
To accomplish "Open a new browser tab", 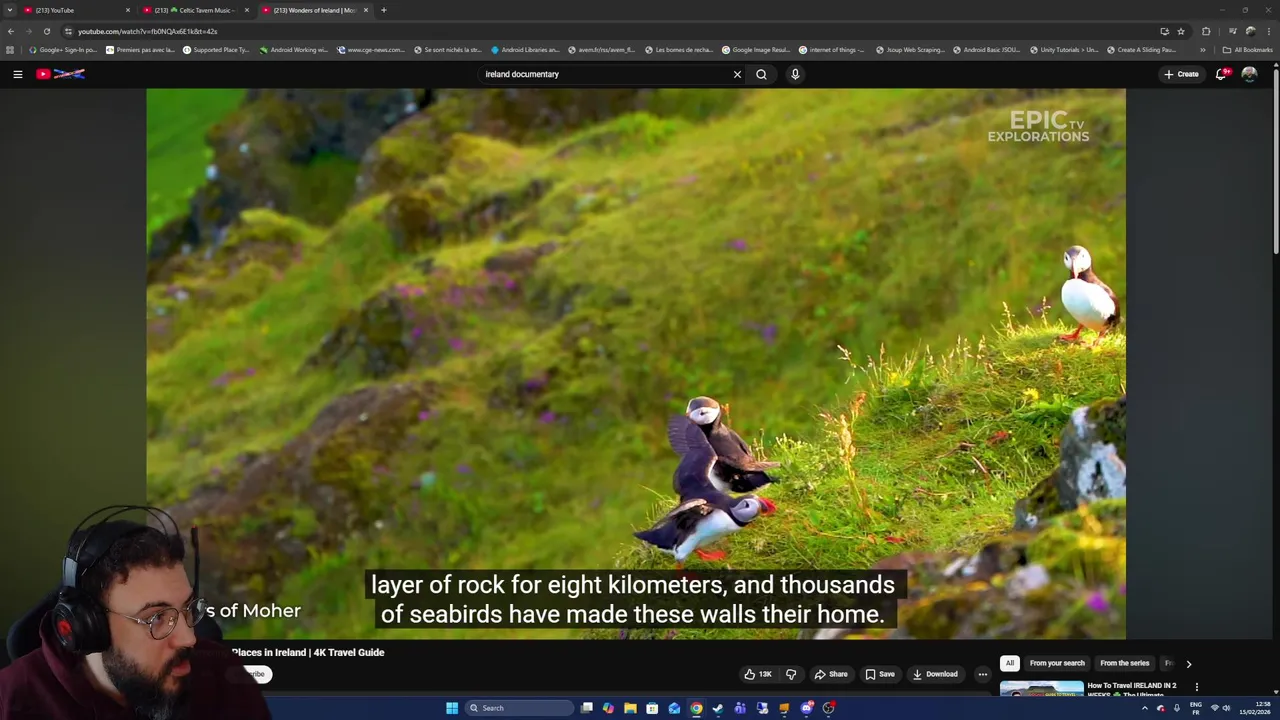I will 384,10.
